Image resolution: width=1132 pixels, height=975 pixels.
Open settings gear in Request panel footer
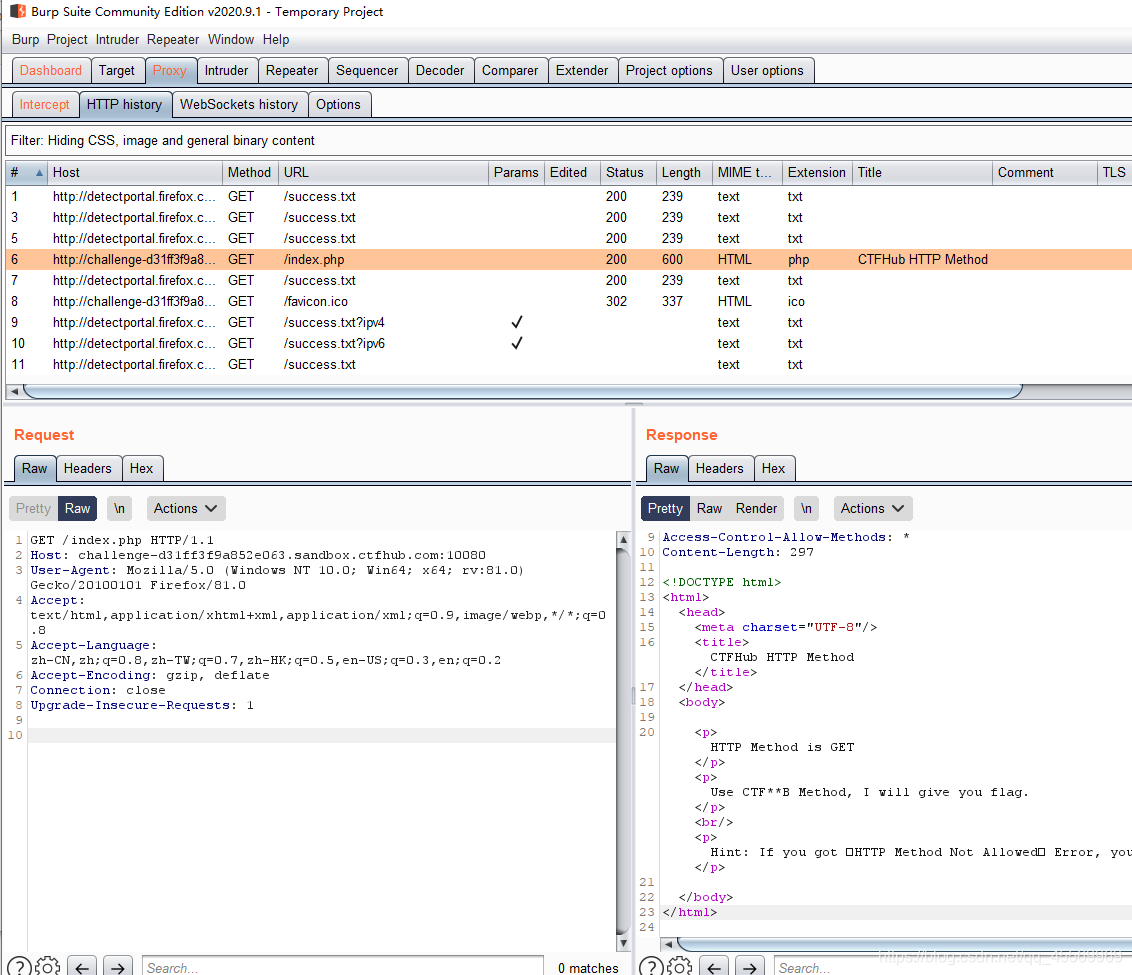point(48,966)
